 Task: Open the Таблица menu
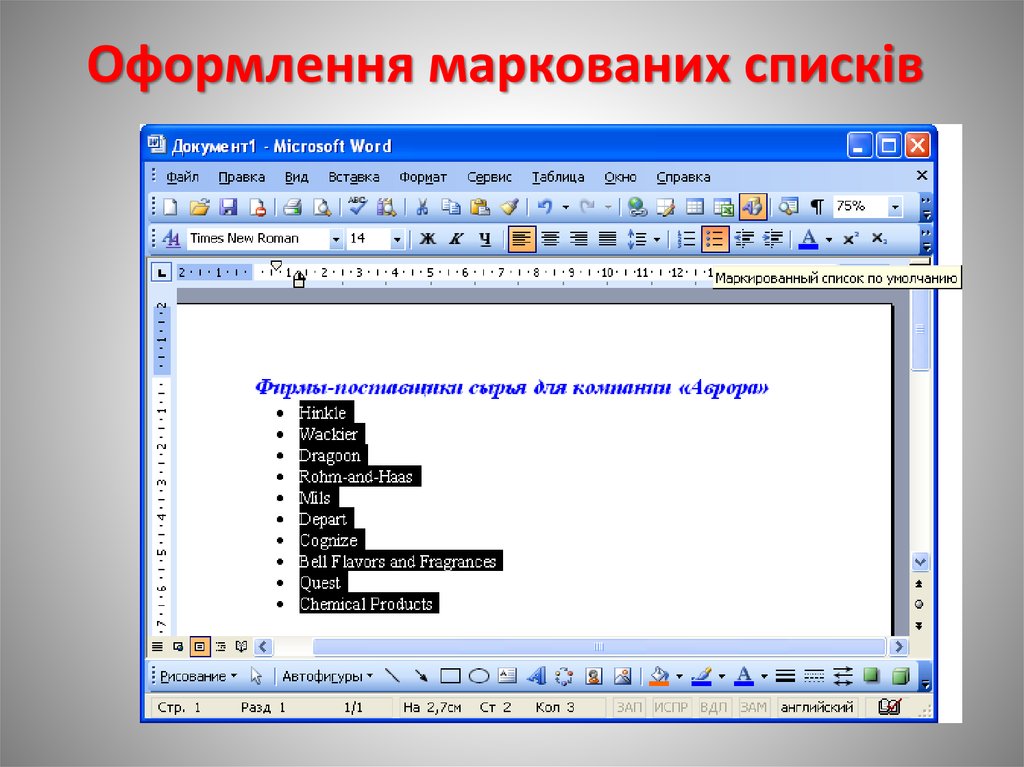(x=558, y=176)
